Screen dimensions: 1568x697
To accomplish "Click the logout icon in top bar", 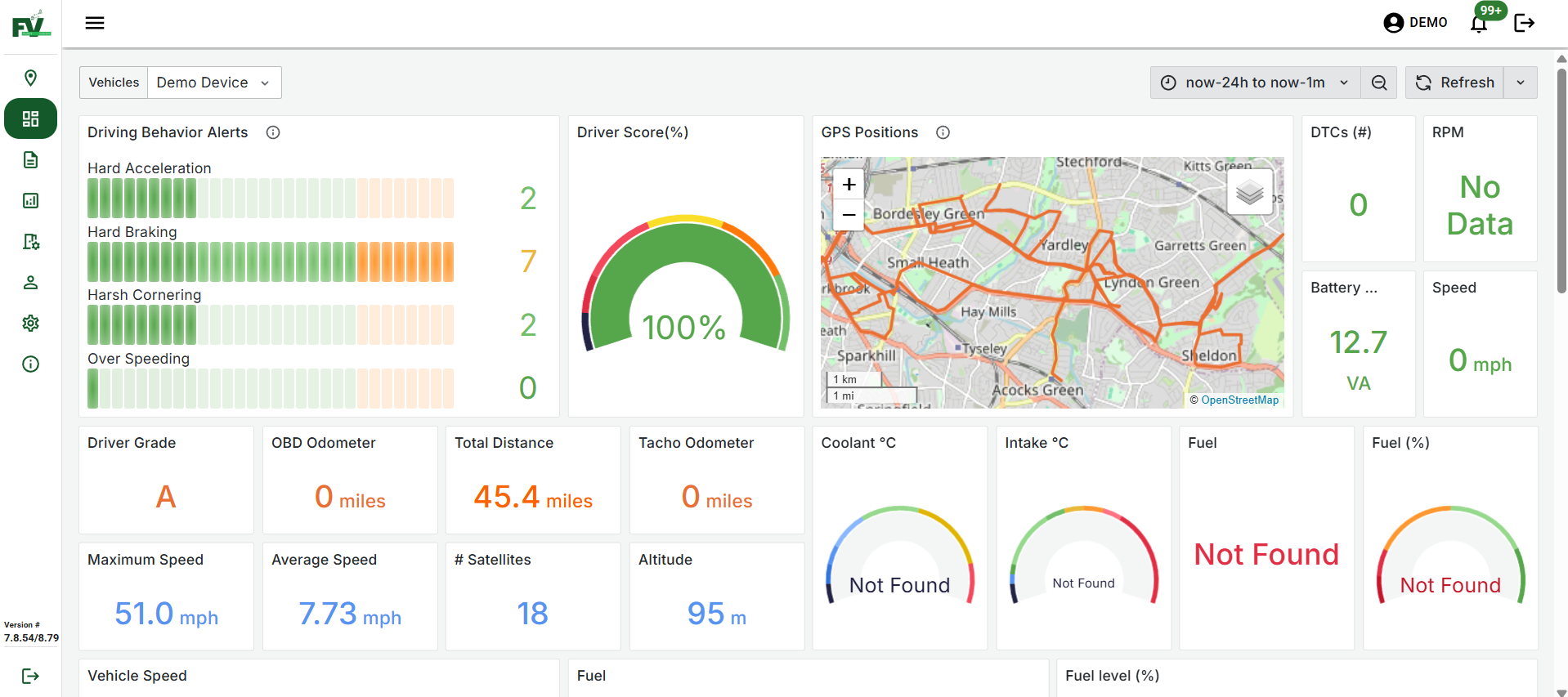I will click(1524, 23).
